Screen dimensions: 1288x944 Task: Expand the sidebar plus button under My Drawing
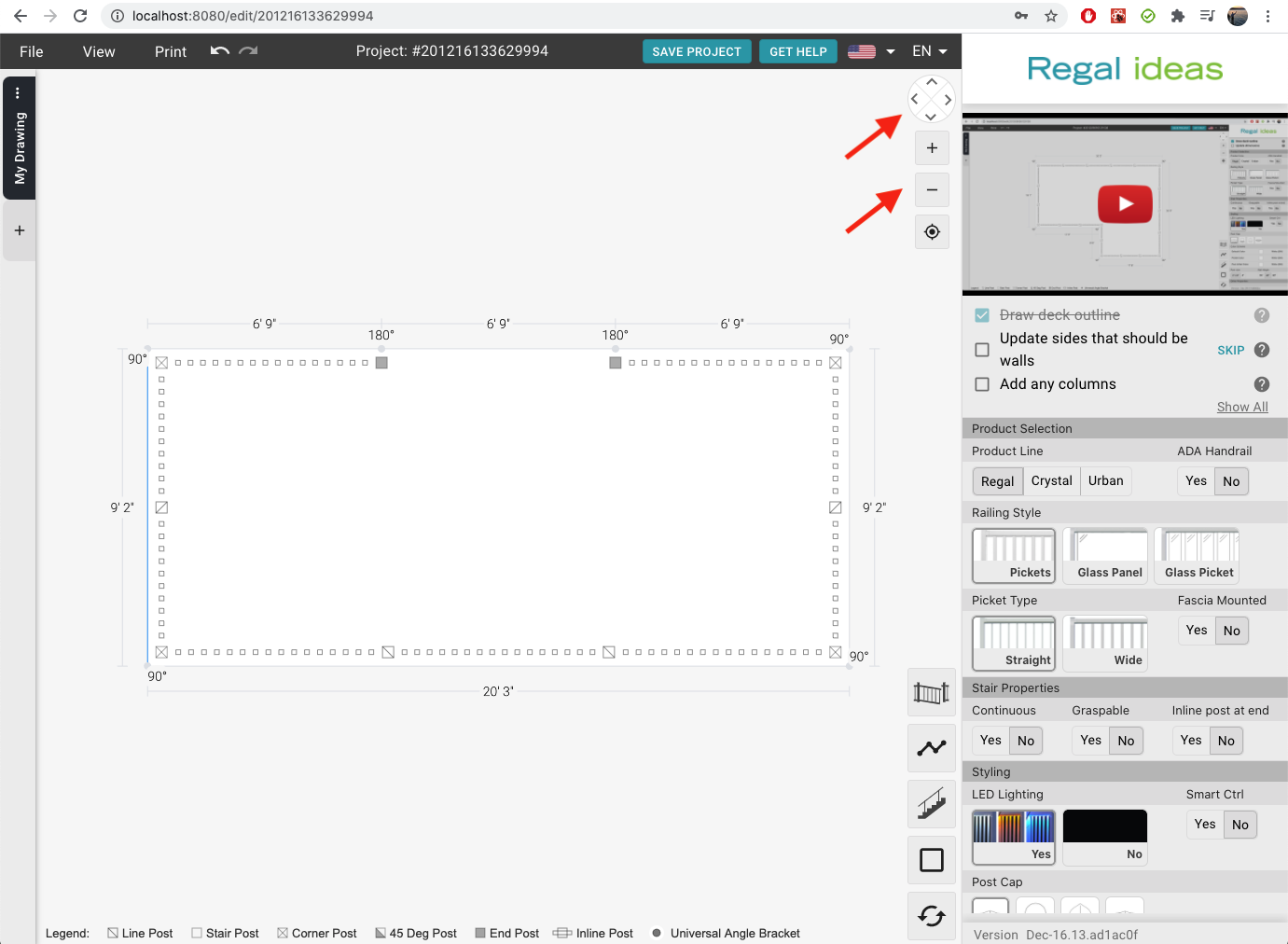(20, 230)
